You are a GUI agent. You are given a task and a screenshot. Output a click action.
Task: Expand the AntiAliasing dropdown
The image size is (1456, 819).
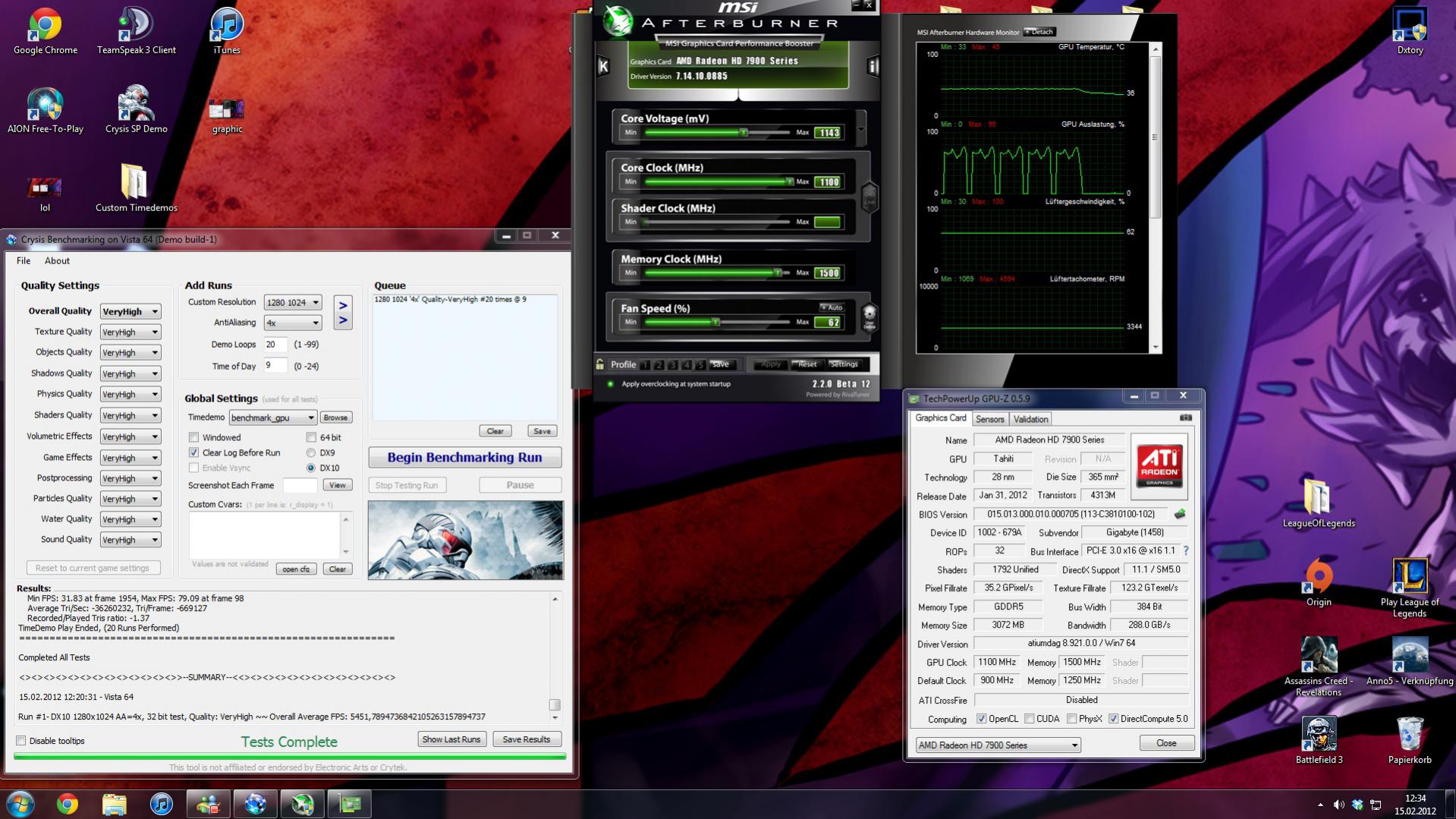click(293, 323)
